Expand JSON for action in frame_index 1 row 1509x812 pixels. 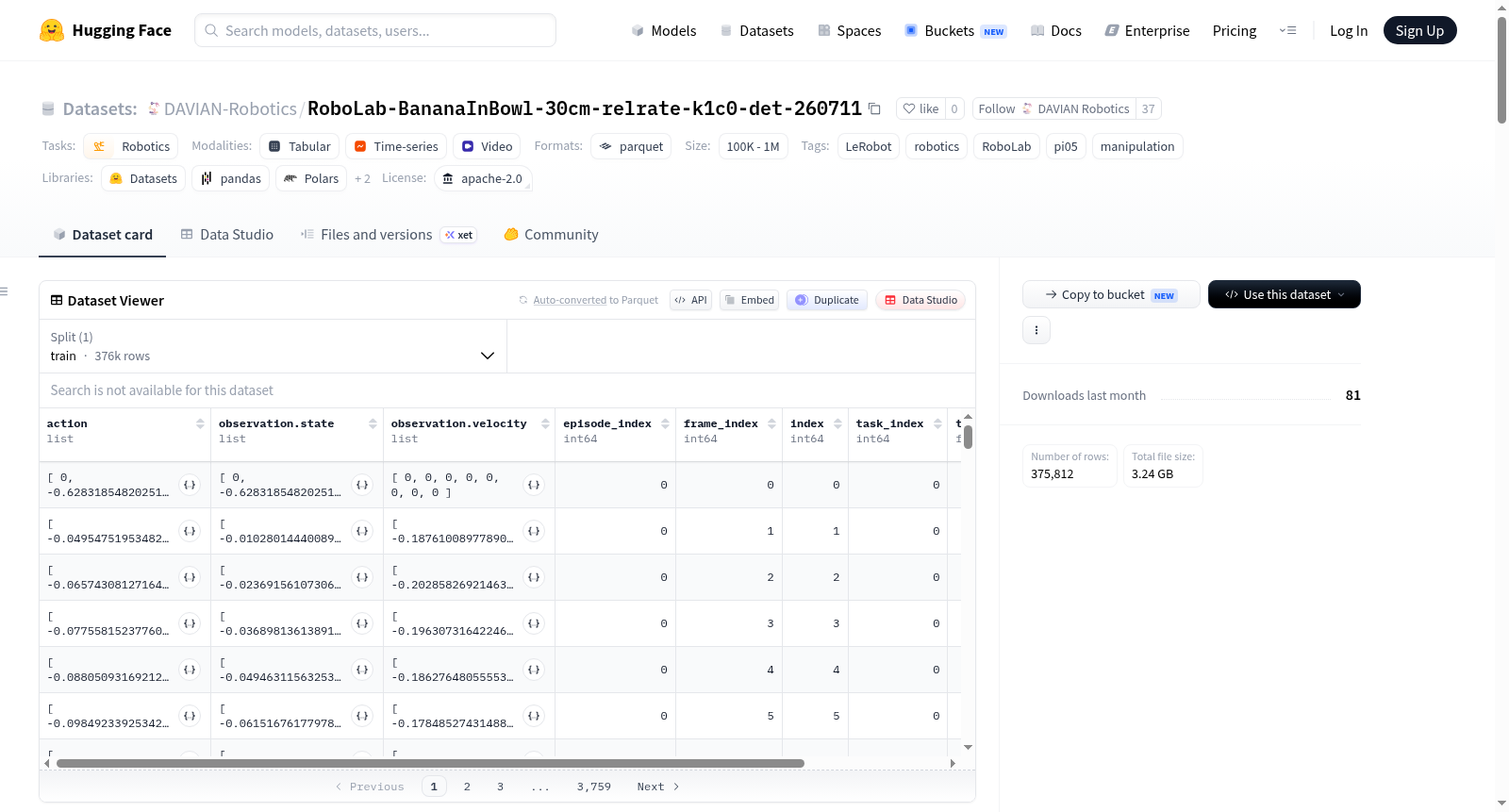click(190, 531)
